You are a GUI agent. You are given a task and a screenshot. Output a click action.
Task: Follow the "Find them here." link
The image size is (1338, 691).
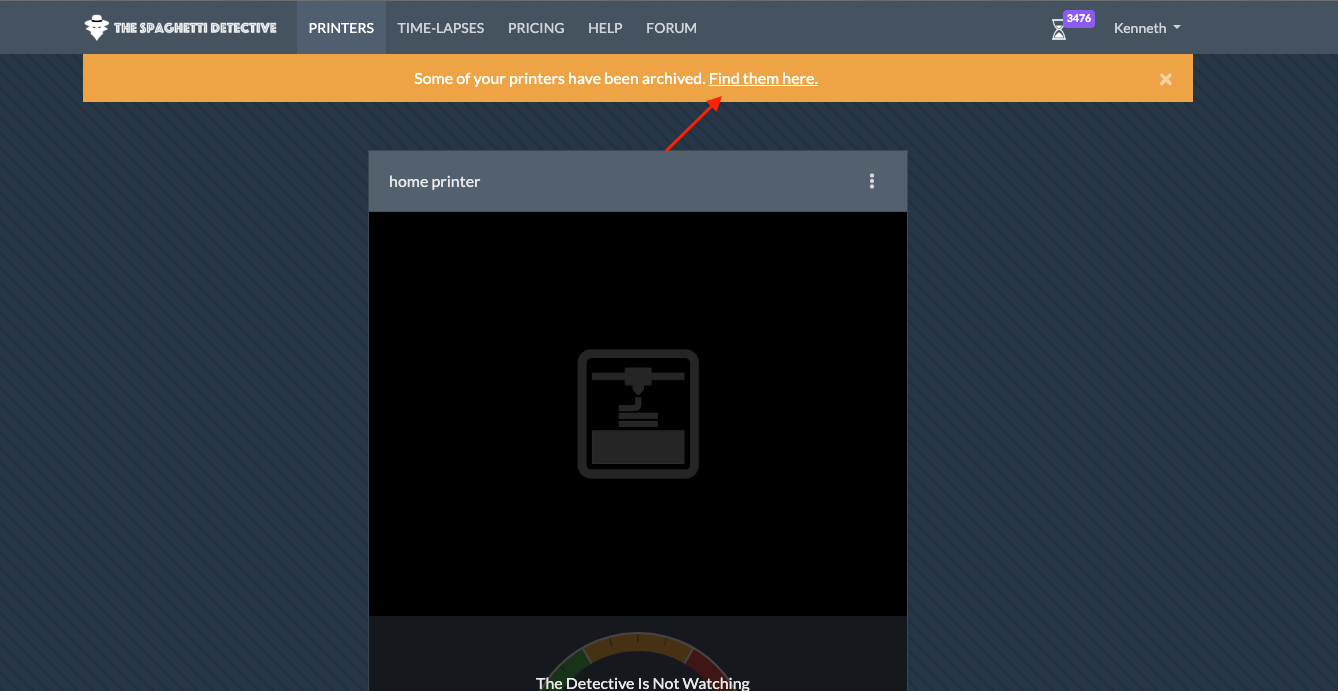coord(763,78)
